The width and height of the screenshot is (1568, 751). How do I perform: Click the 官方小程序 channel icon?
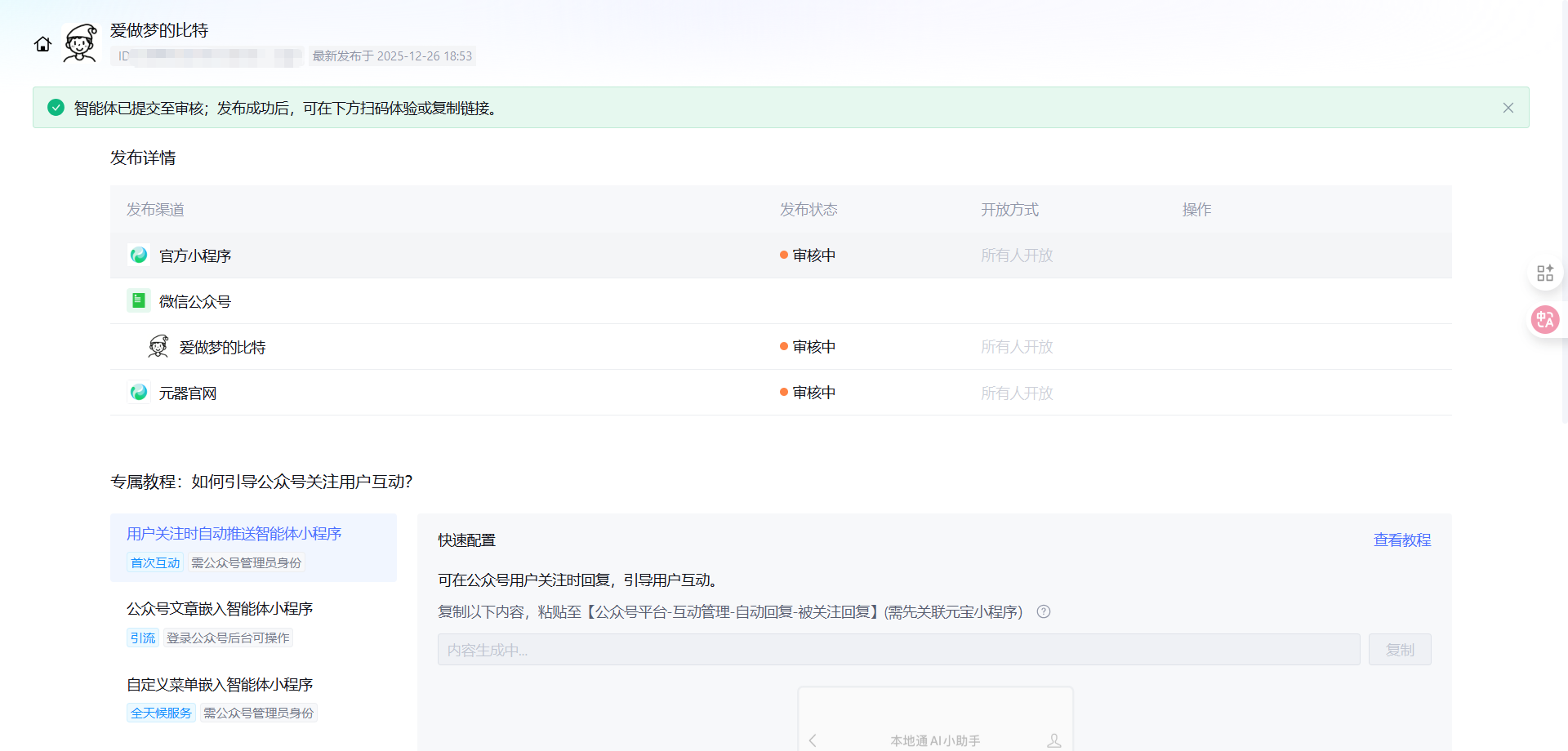pyautogui.click(x=139, y=256)
